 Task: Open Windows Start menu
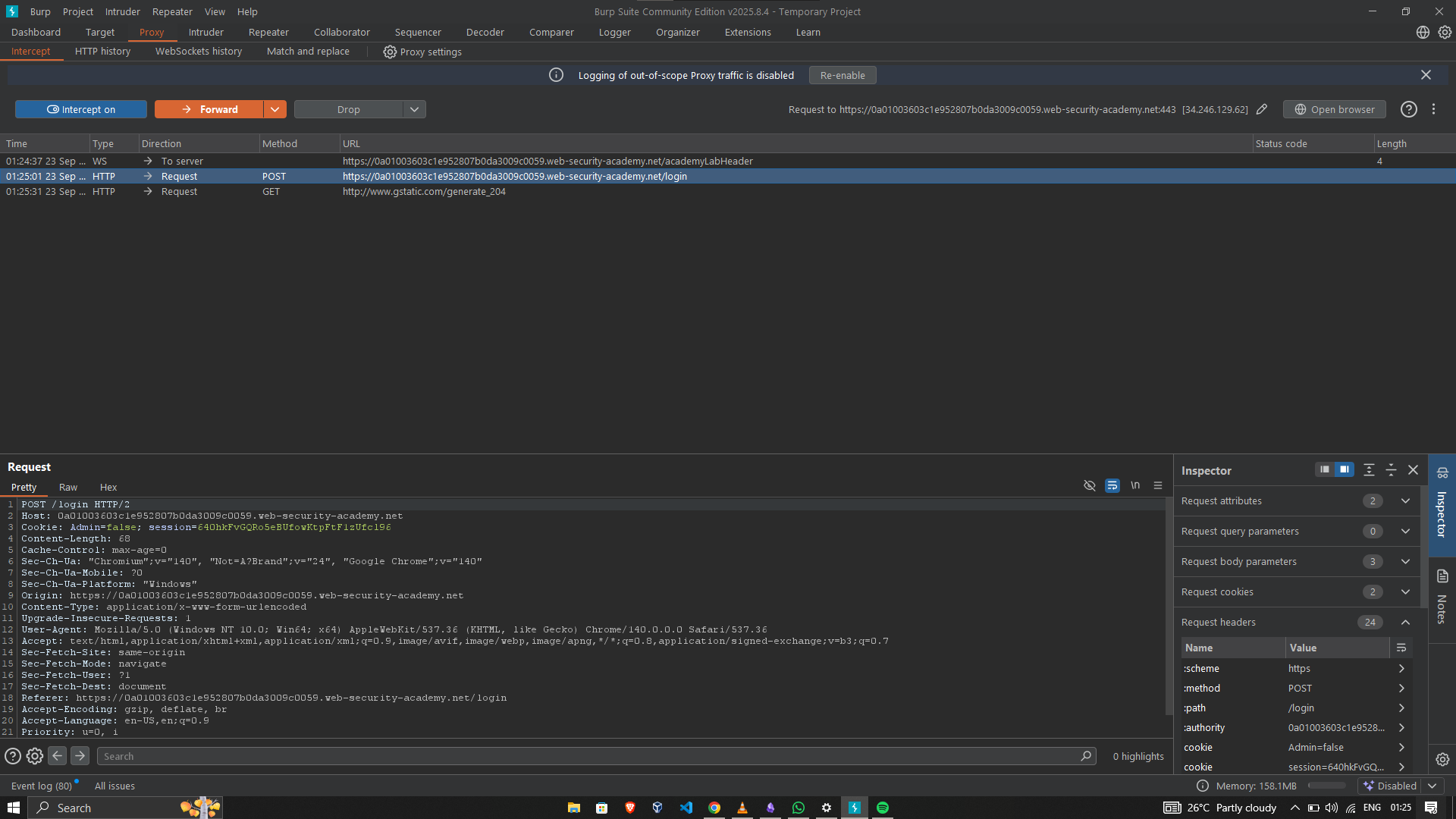point(14,808)
